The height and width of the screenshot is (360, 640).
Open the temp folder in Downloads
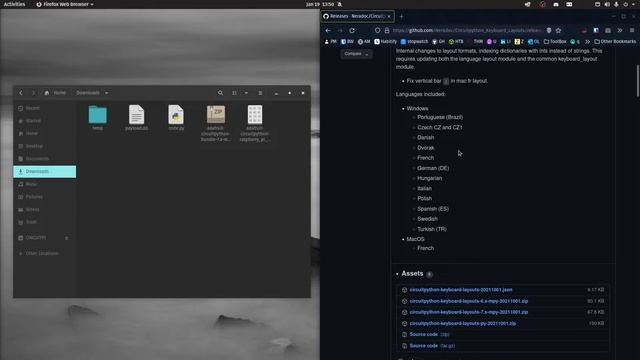pyautogui.click(x=98, y=118)
